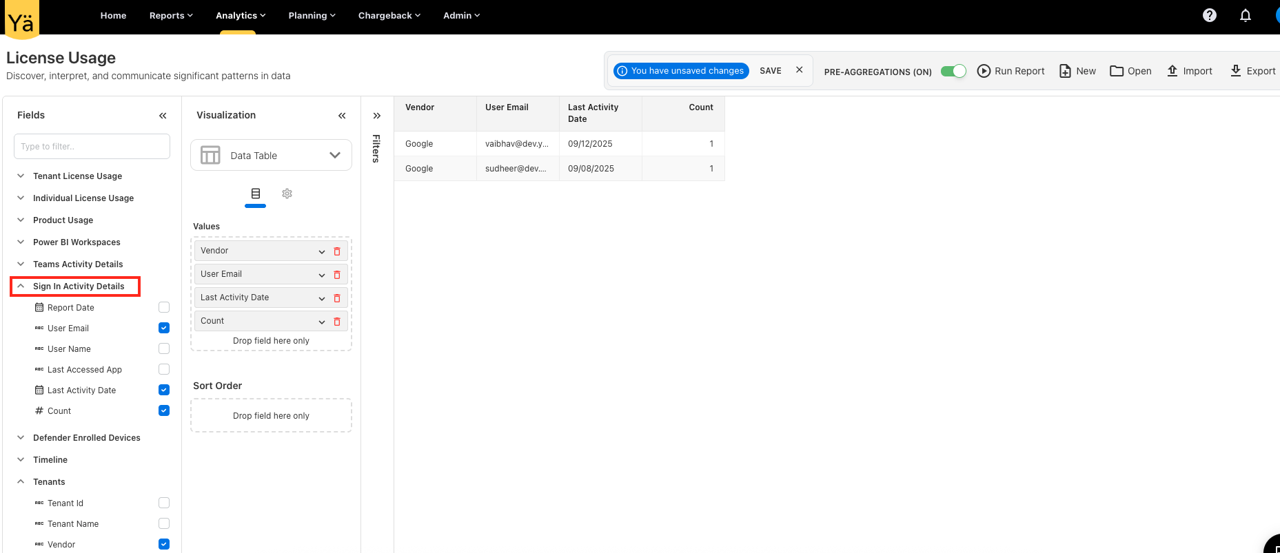Open the Chargeback menu

click(x=389, y=15)
